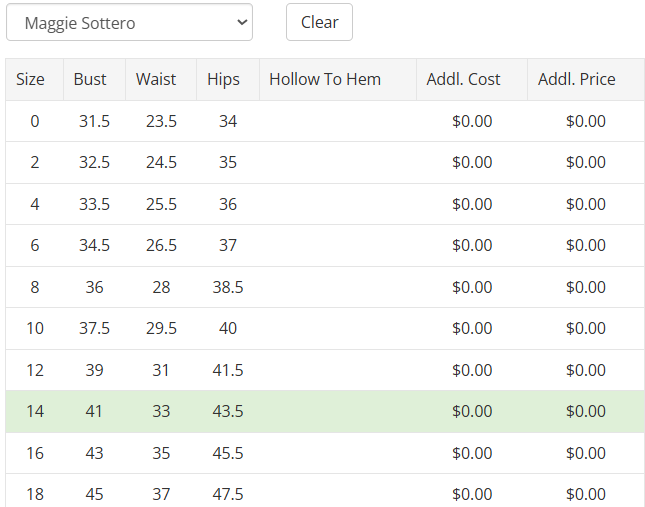The height and width of the screenshot is (507, 645).
Task: Select the size 6 row
Action: tap(35, 245)
